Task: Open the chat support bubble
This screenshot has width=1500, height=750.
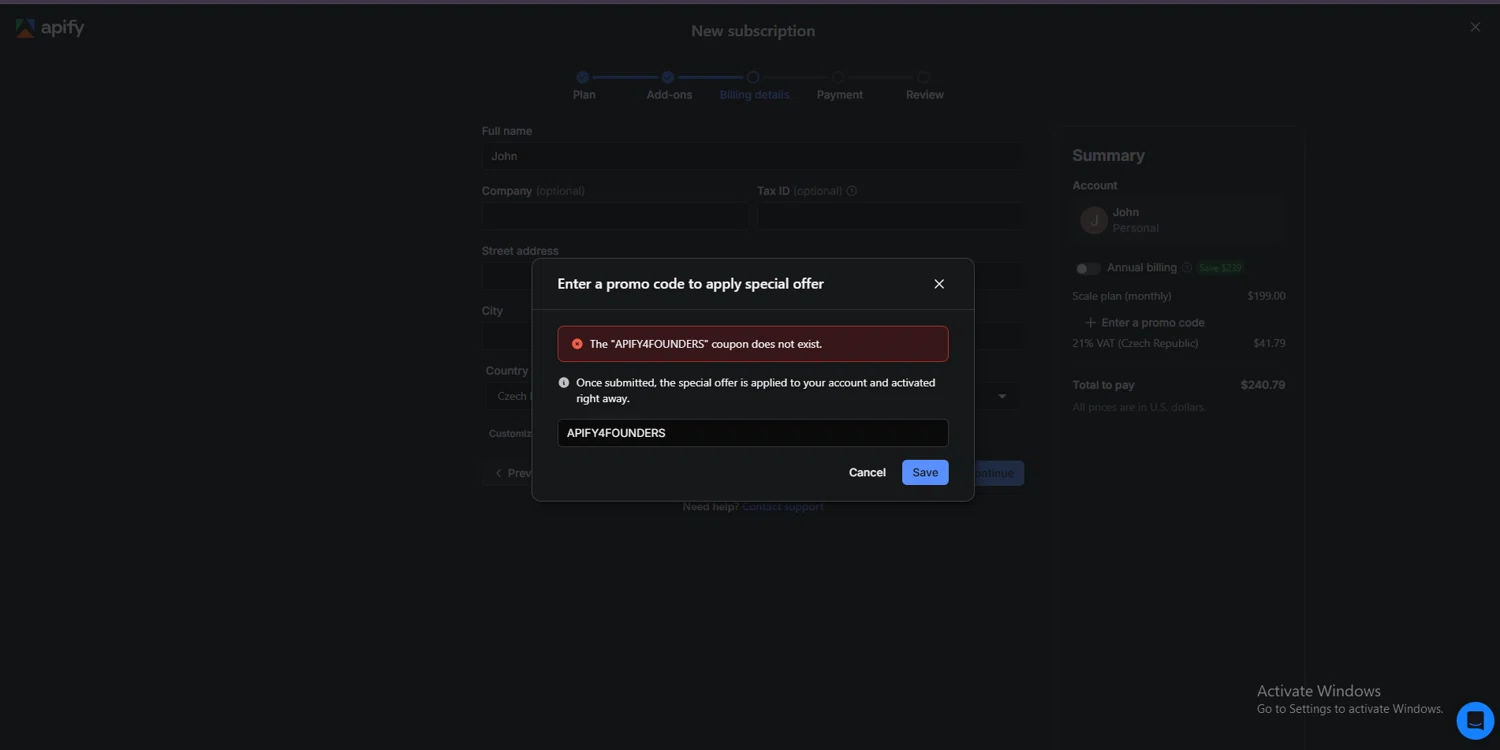Action: pos(1475,720)
